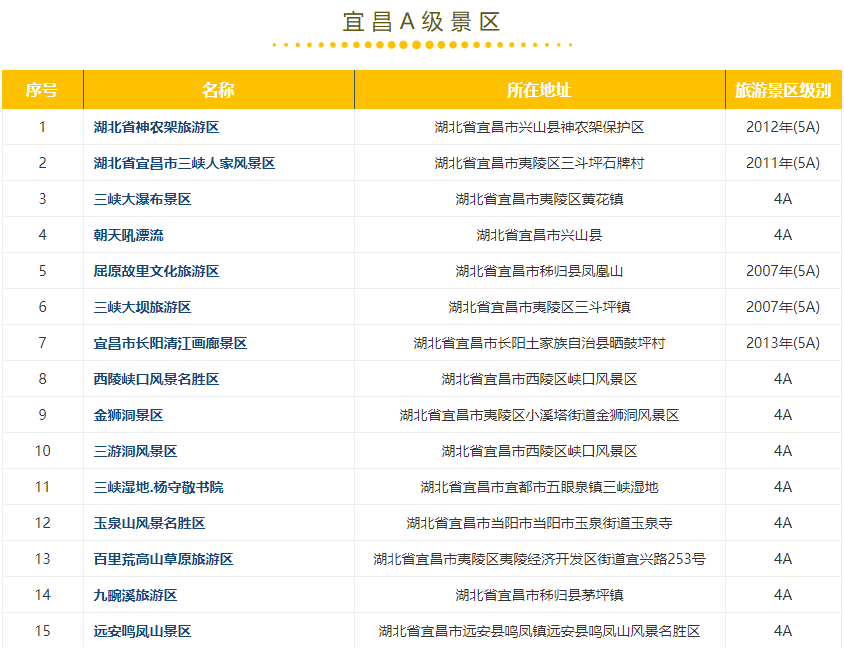Click the level cell 2012年(5A)
The height and width of the screenshot is (648, 844).
[x=783, y=127]
